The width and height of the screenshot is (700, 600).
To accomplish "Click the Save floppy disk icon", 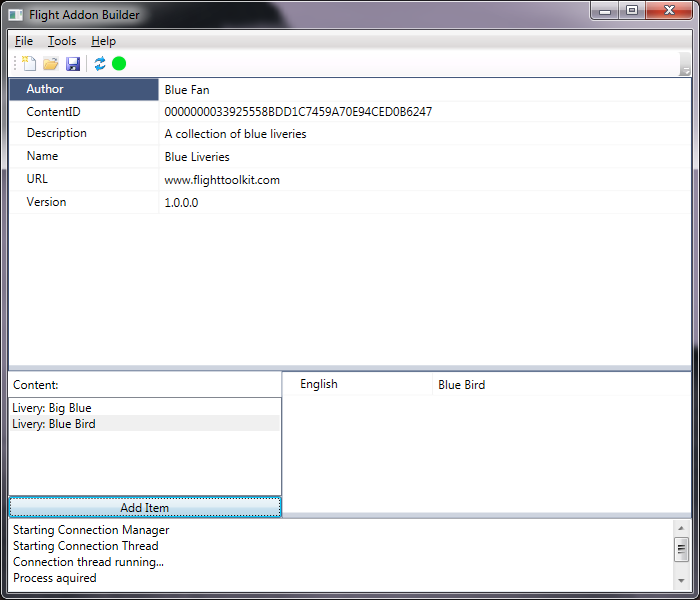I will coord(73,64).
